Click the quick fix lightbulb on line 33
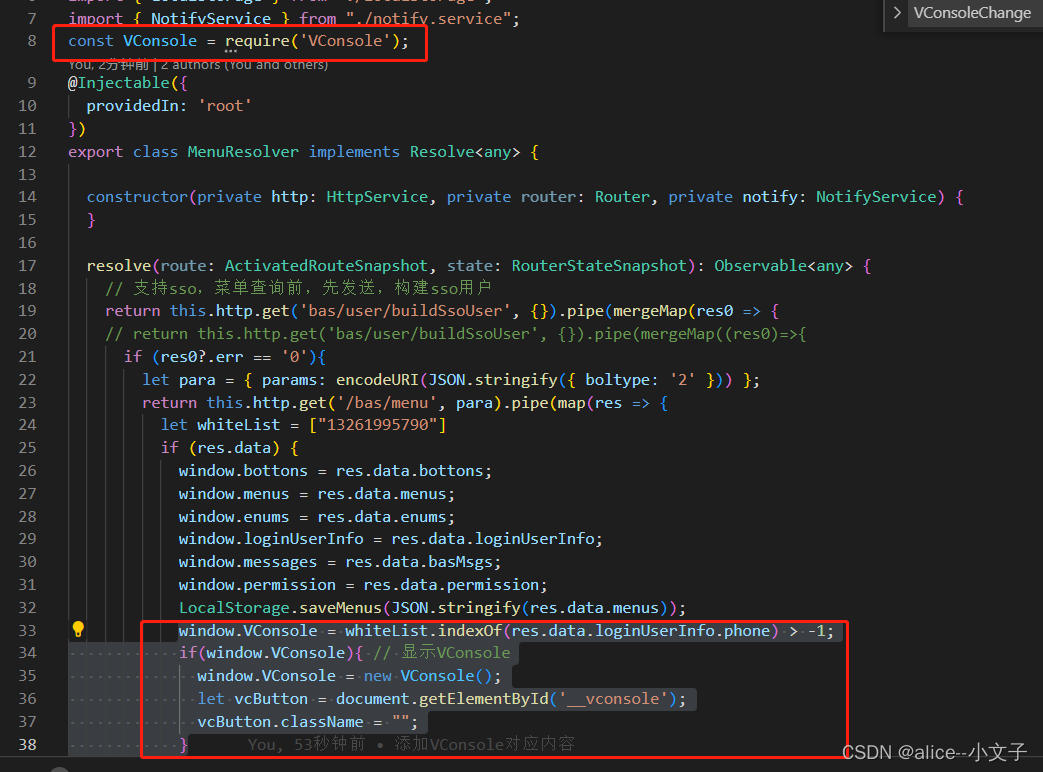 point(78,630)
